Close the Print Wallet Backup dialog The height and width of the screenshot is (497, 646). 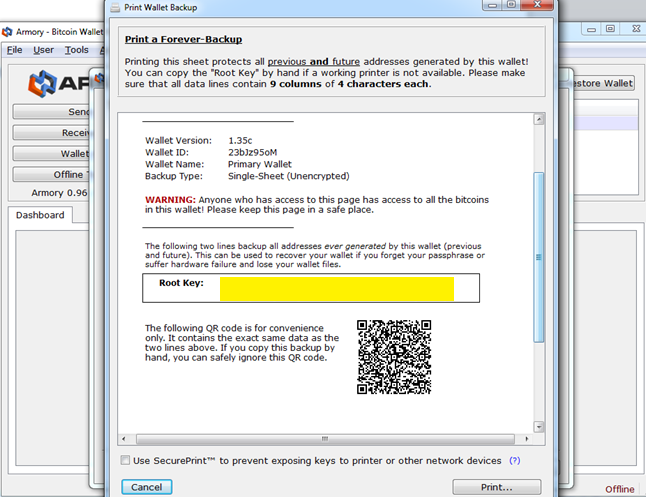[x=537, y=5]
